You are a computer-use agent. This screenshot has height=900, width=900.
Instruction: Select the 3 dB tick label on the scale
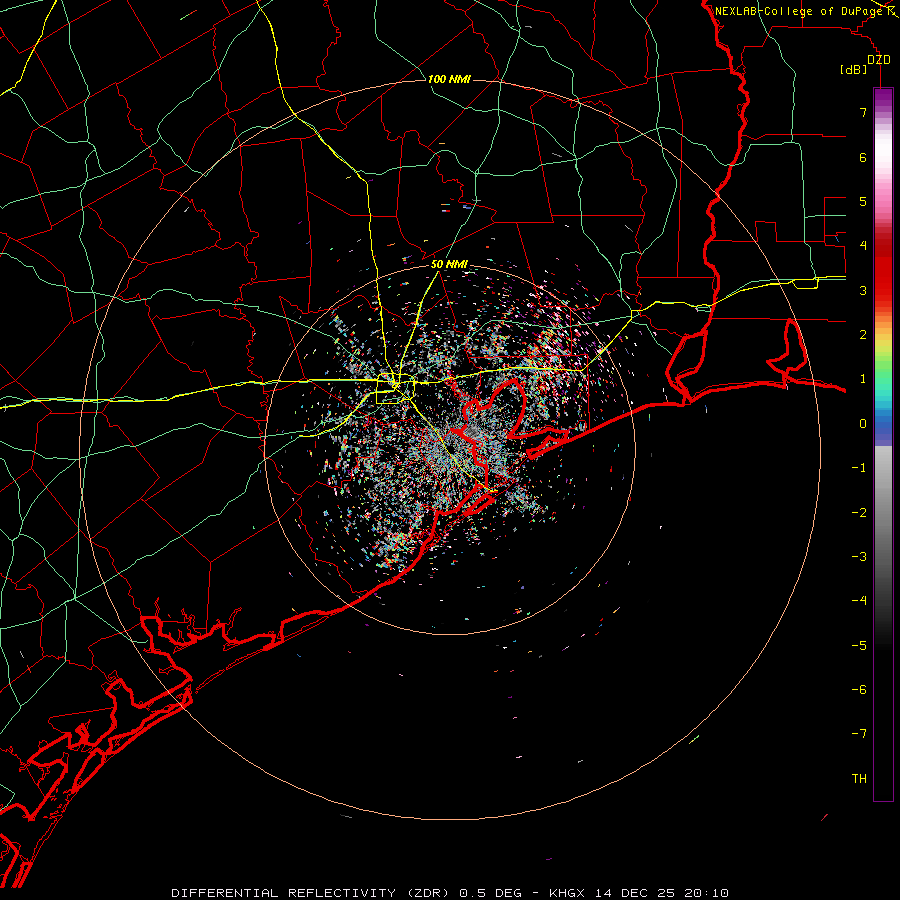click(x=863, y=290)
